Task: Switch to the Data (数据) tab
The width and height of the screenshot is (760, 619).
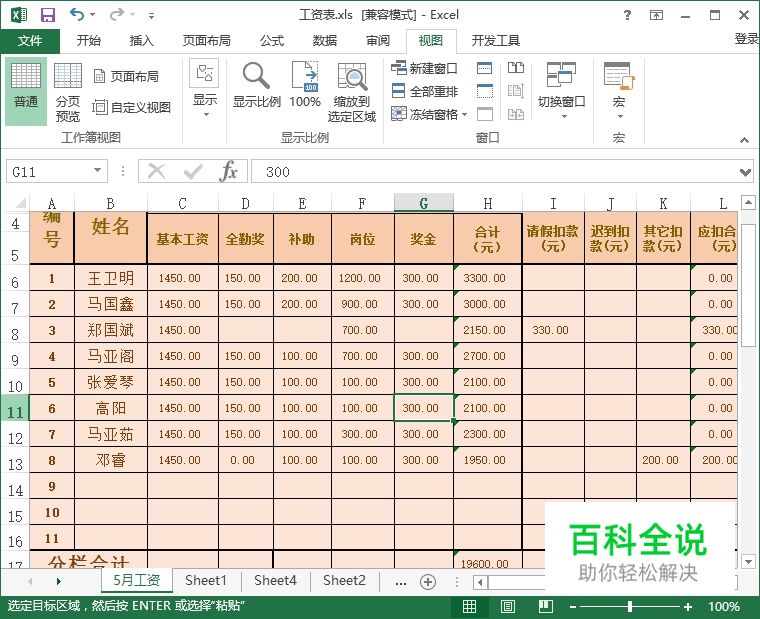Action: pos(325,41)
